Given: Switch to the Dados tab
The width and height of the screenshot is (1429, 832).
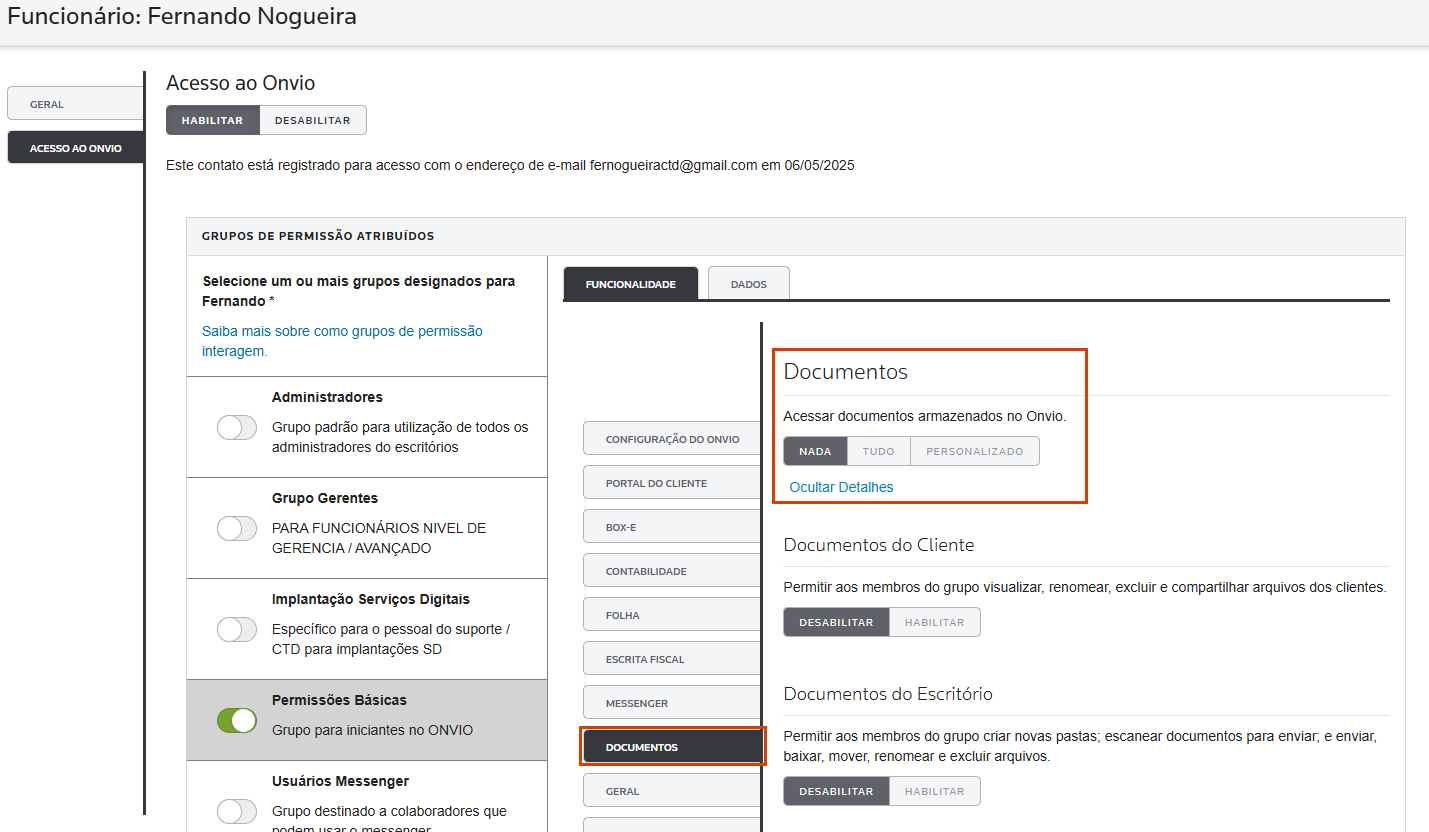Looking at the screenshot, I should (x=748, y=284).
